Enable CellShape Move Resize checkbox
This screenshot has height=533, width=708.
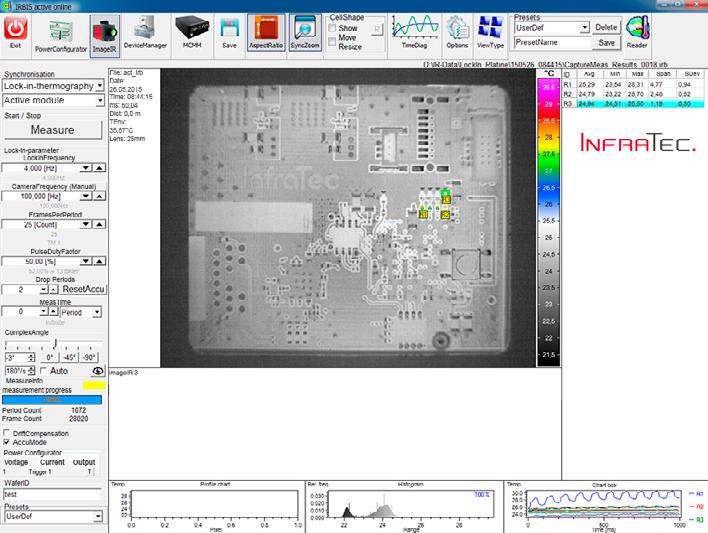pyautogui.click(x=332, y=42)
